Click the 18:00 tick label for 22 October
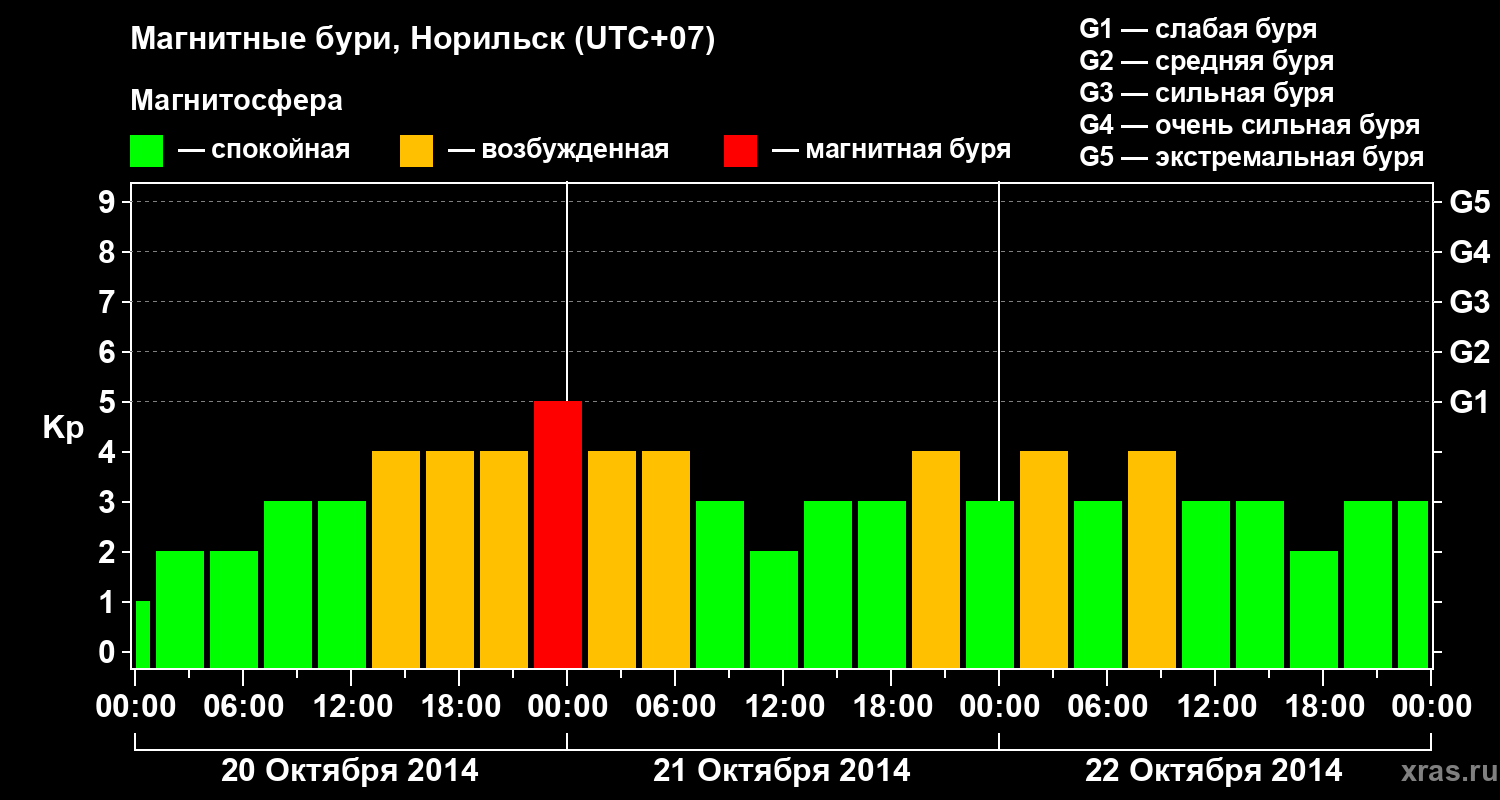The image size is (1500, 800). pyautogui.click(x=1323, y=706)
